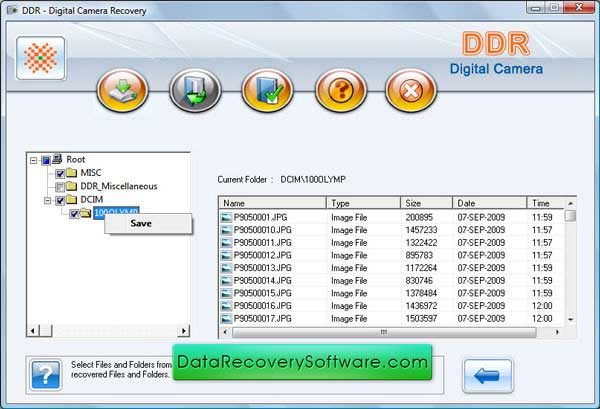The image size is (600, 409).
Task: Sort file list by Name column
Action: [x=272, y=203]
